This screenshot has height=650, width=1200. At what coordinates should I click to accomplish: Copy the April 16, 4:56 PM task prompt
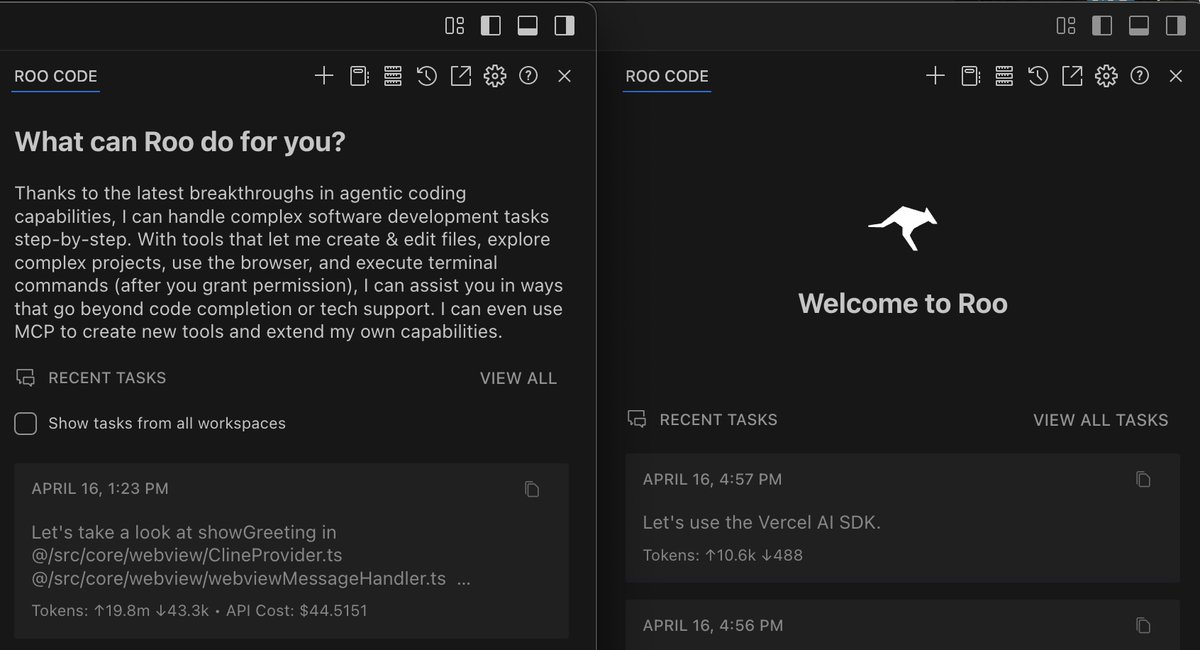[x=1143, y=625]
